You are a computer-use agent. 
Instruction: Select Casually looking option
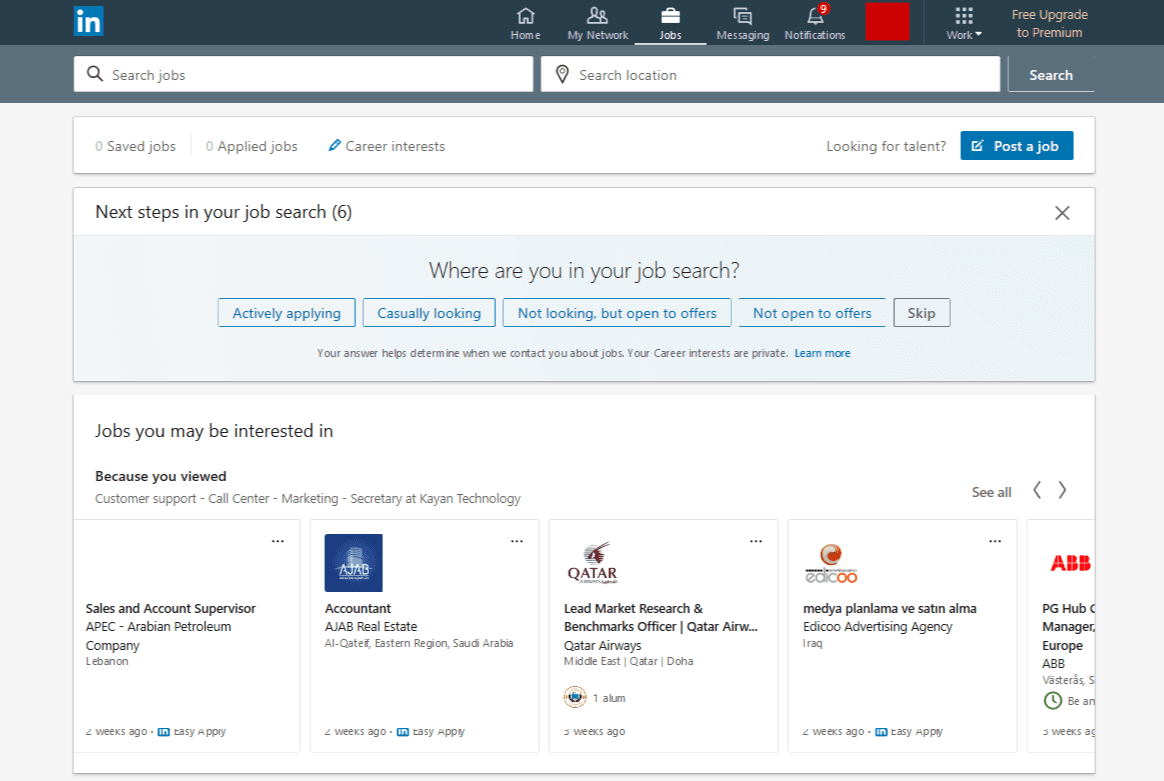coord(429,313)
